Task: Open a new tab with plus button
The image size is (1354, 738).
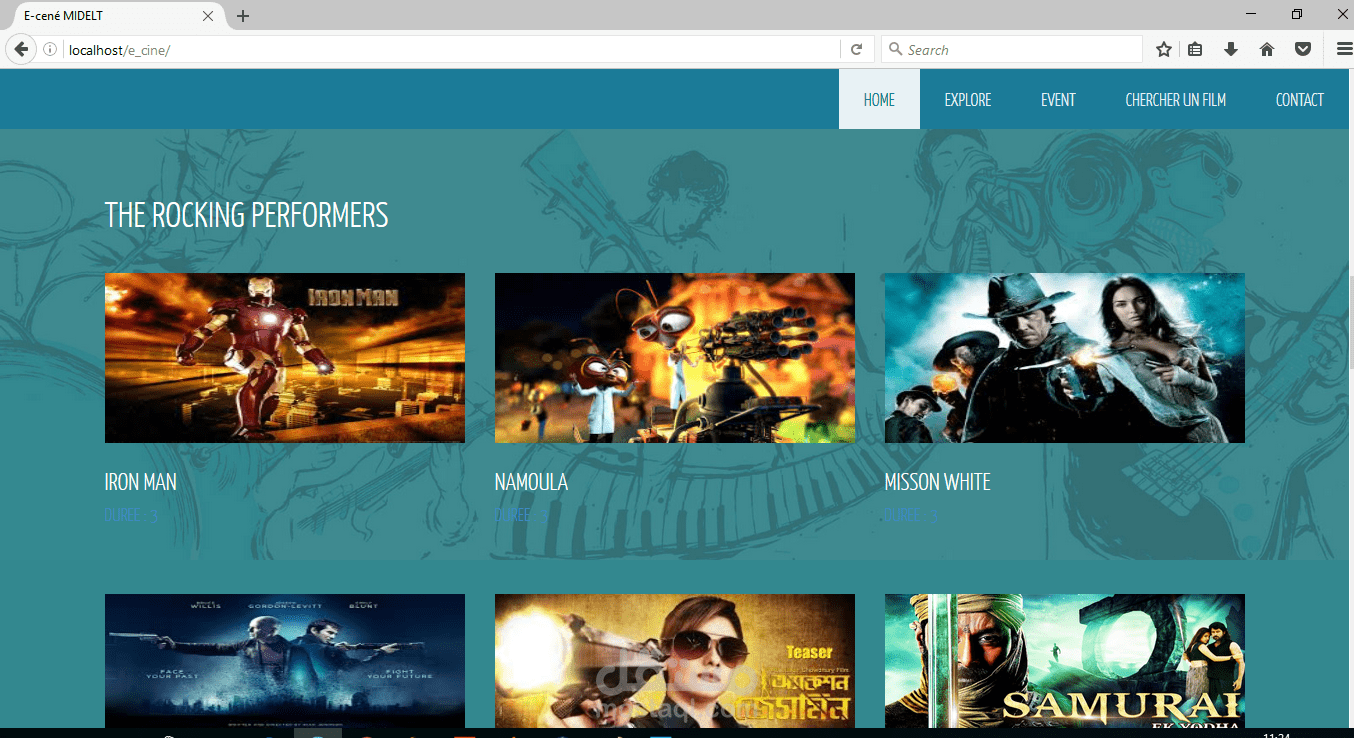Action: (x=243, y=16)
